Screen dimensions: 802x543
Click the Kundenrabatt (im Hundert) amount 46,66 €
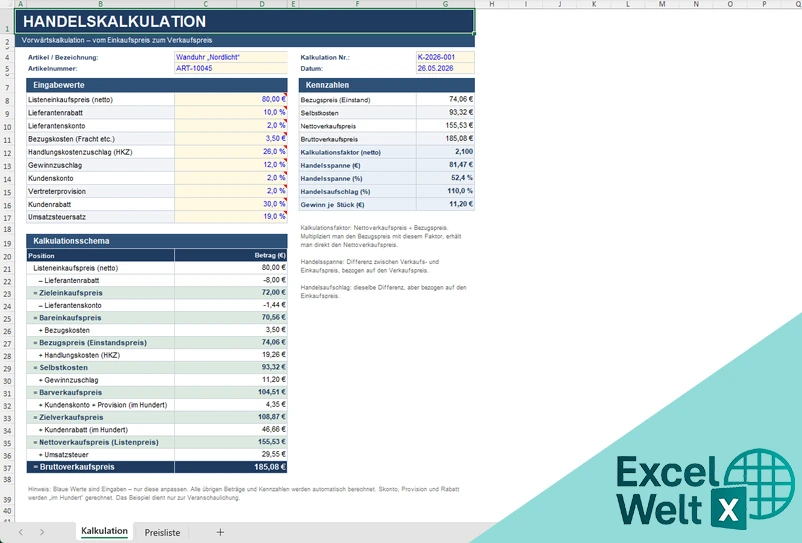(x=231, y=429)
